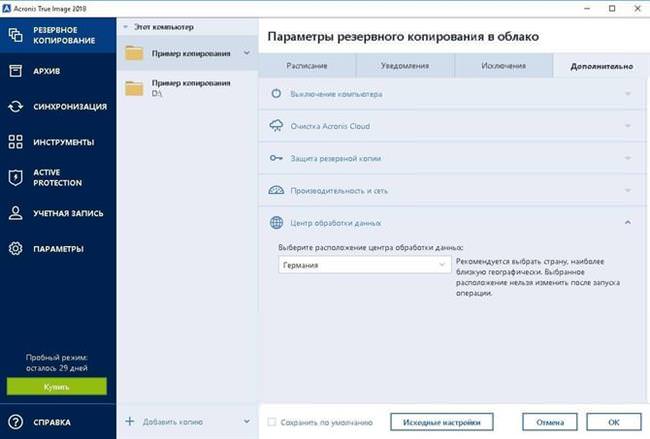The height and width of the screenshot is (439, 650).
Task: Expand the Очистка Acronis Cloud section
Action: 628,126
